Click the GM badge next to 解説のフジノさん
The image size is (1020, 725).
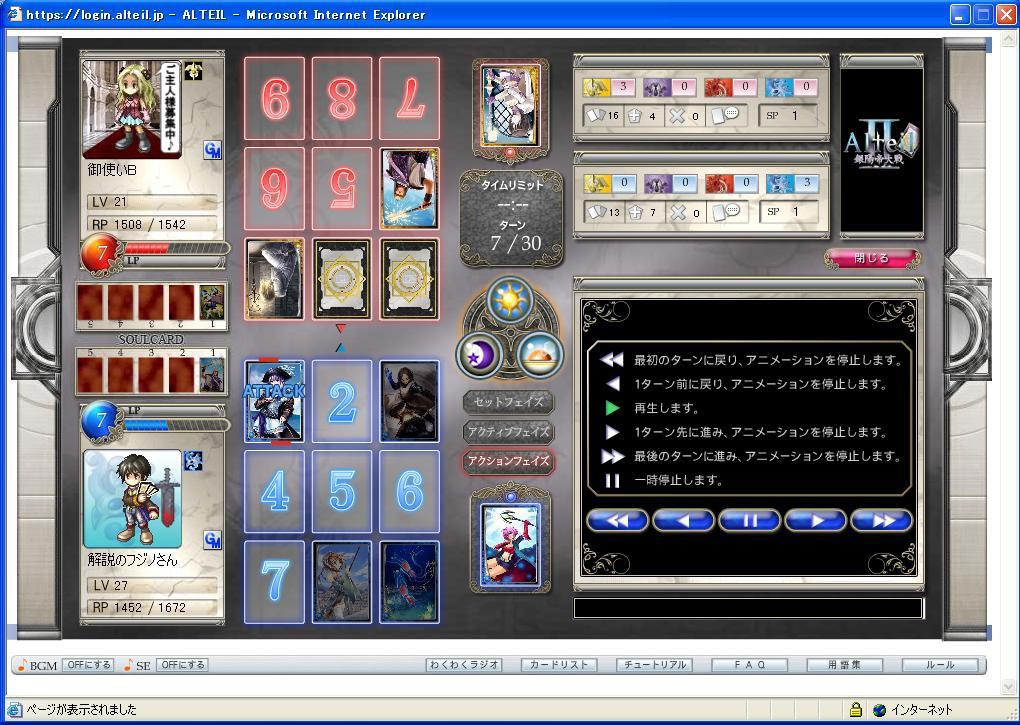pyautogui.click(x=213, y=540)
